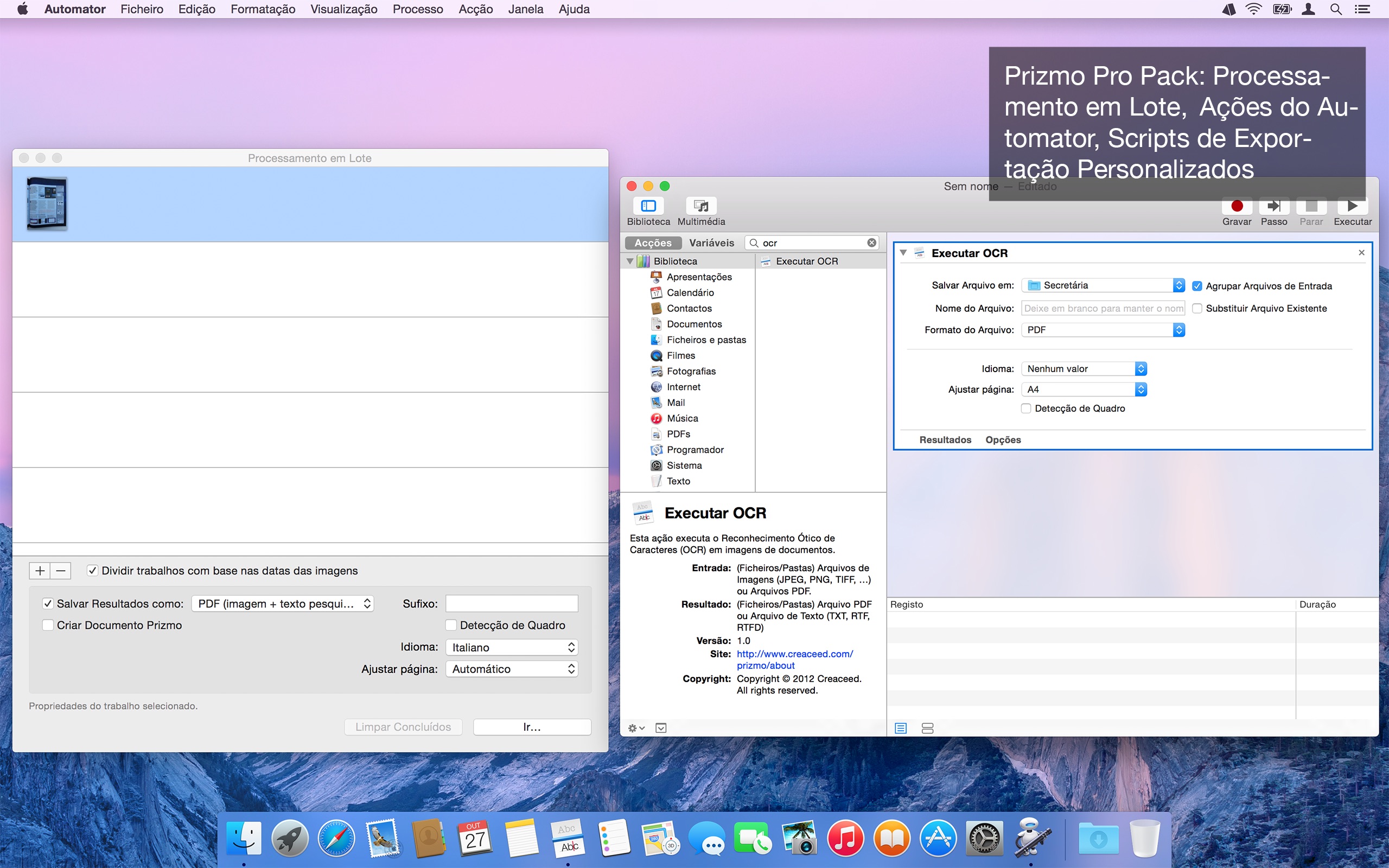The width and height of the screenshot is (1389, 868).
Task: Select the document thumbnail in batch list
Action: click(47, 204)
